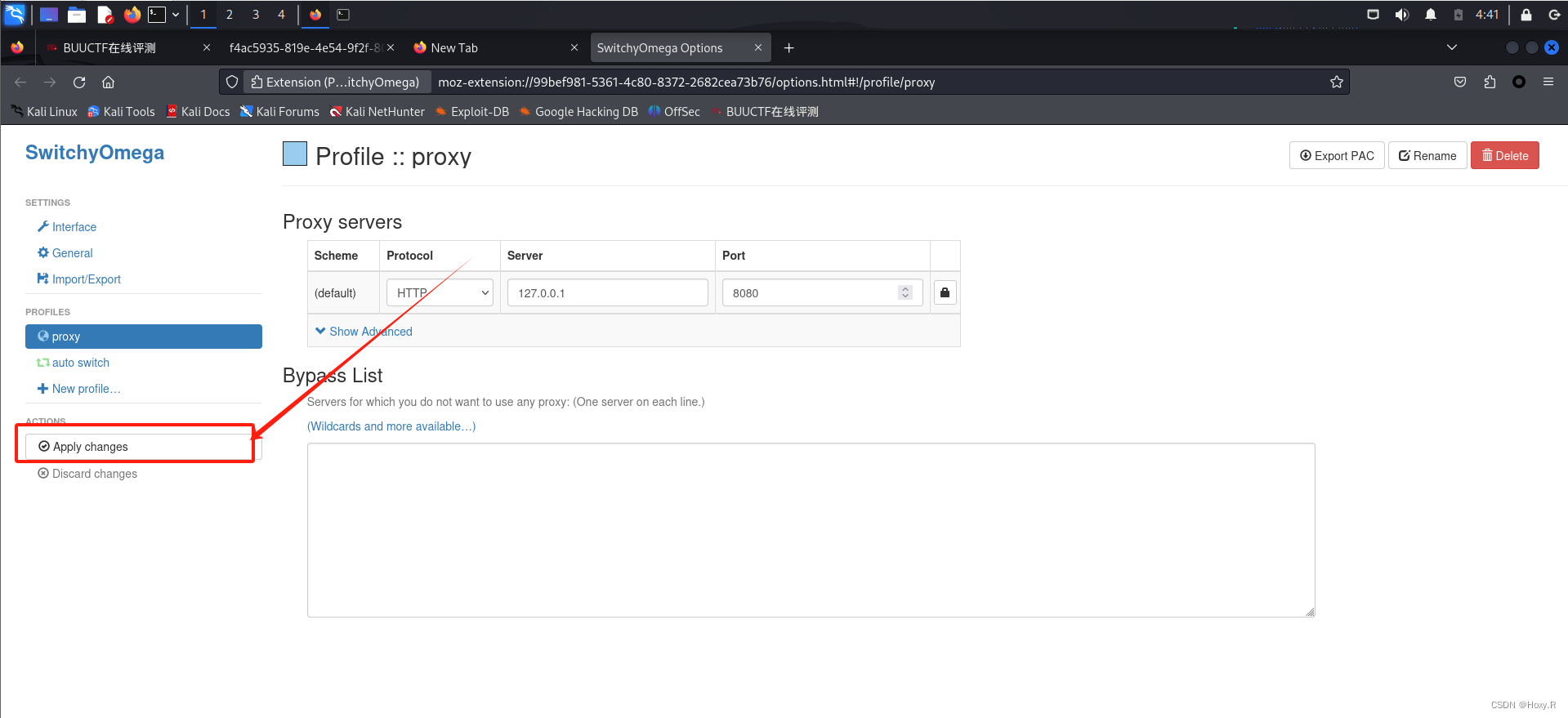
Task: Open the Firefox hamburger menu
Action: coord(1548,82)
